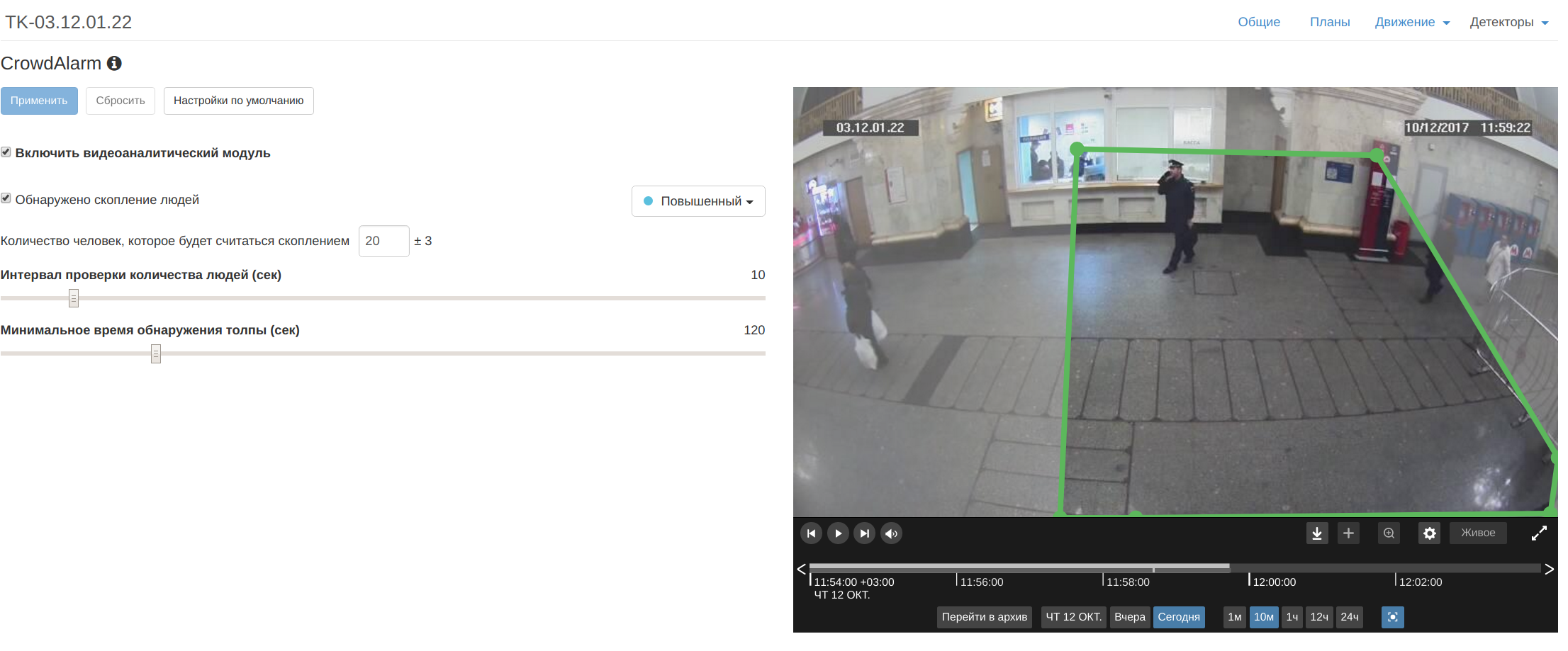Click the Применить button
The width and height of the screenshot is (1568, 651).
point(39,101)
